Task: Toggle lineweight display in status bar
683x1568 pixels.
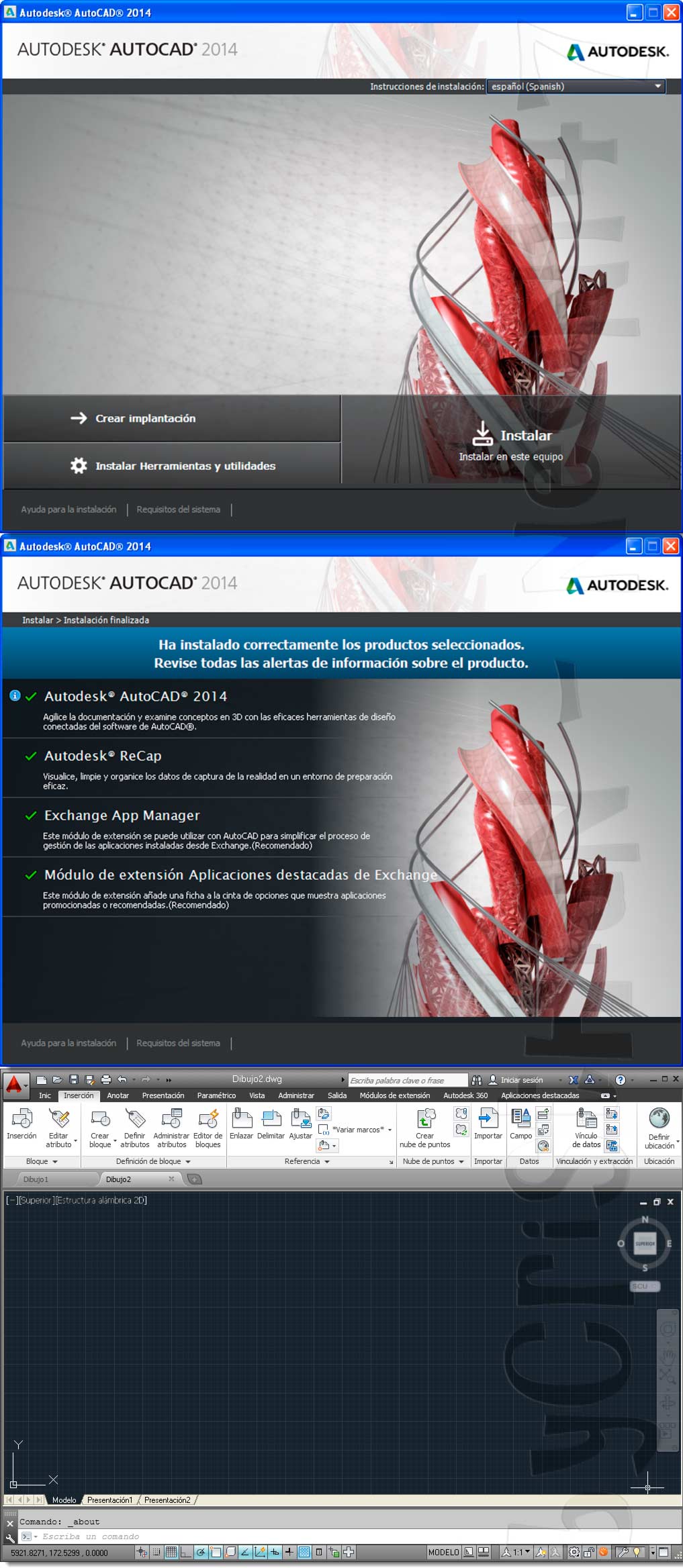Action: pyautogui.click(x=289, y=1552)
